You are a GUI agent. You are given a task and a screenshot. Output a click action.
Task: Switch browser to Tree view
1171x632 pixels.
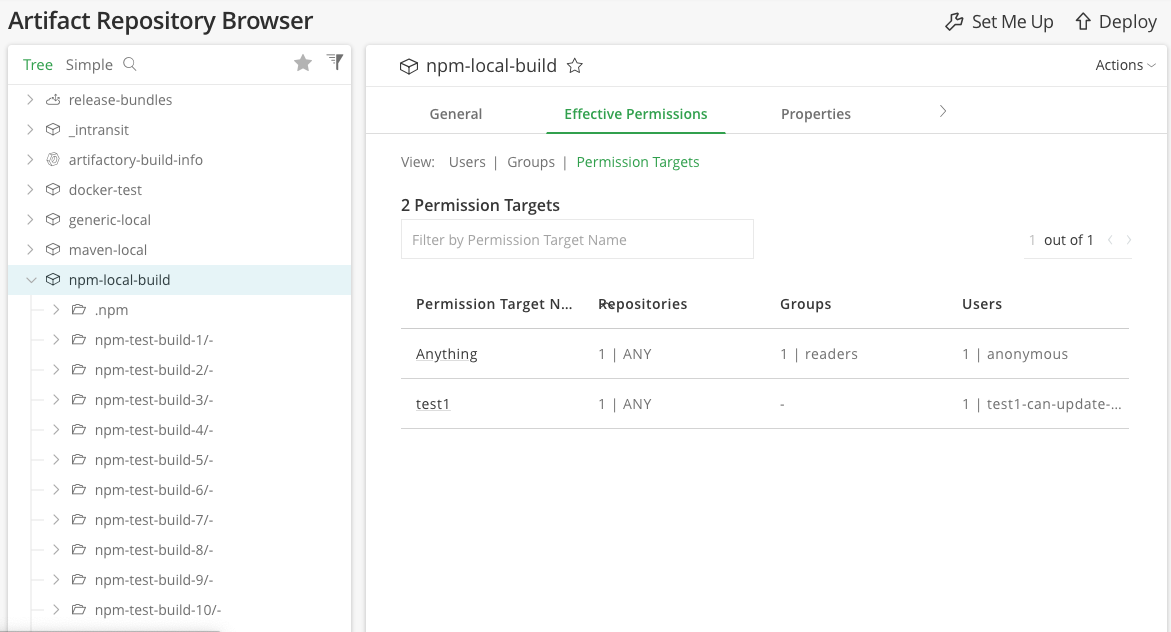pos(37,65)
